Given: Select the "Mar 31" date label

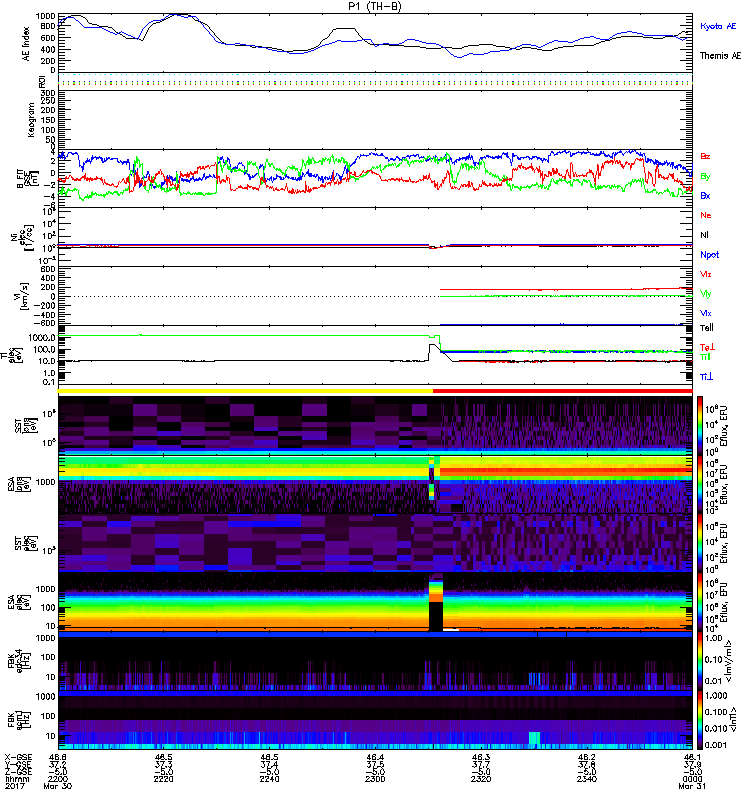Looking at the screenshot, I should (692, 786).
